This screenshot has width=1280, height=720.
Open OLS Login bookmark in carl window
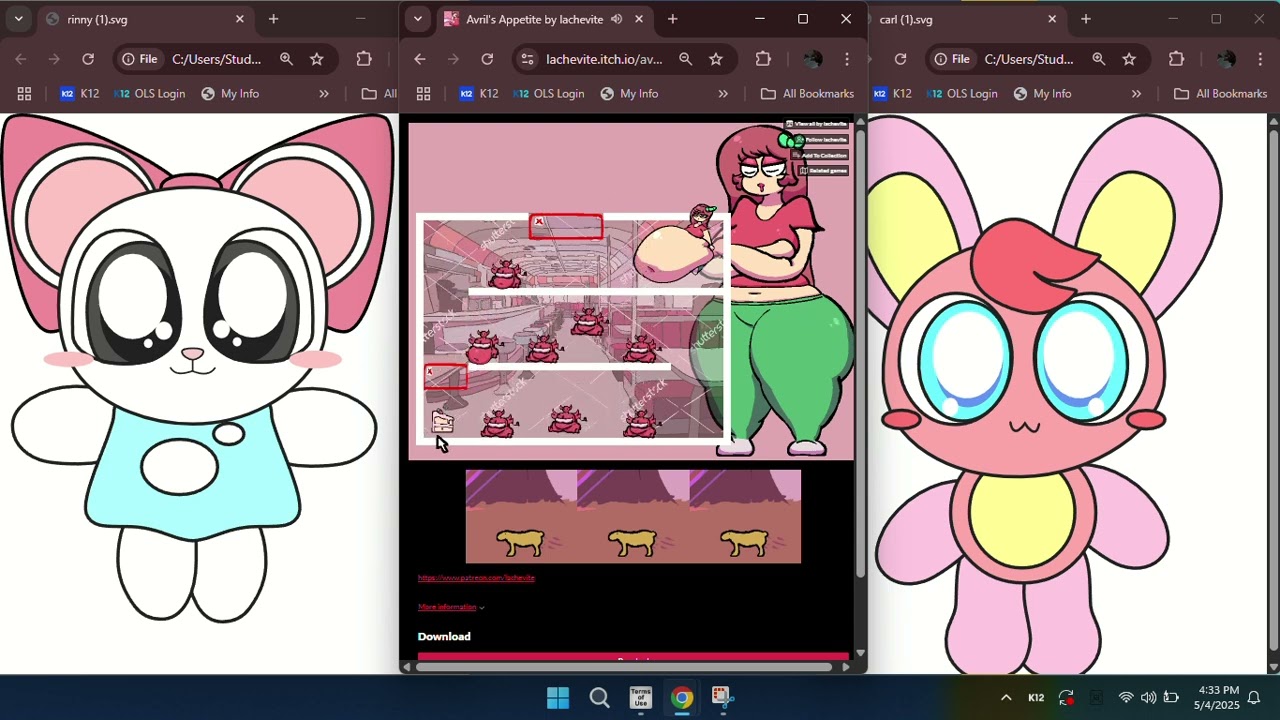pos(962,94)
